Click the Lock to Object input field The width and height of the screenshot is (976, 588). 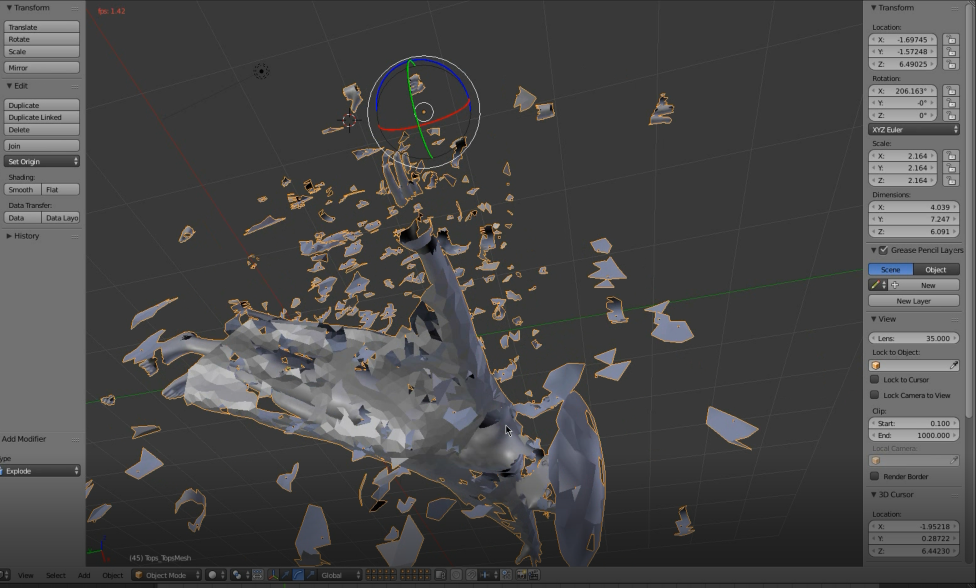pos(914,365)
